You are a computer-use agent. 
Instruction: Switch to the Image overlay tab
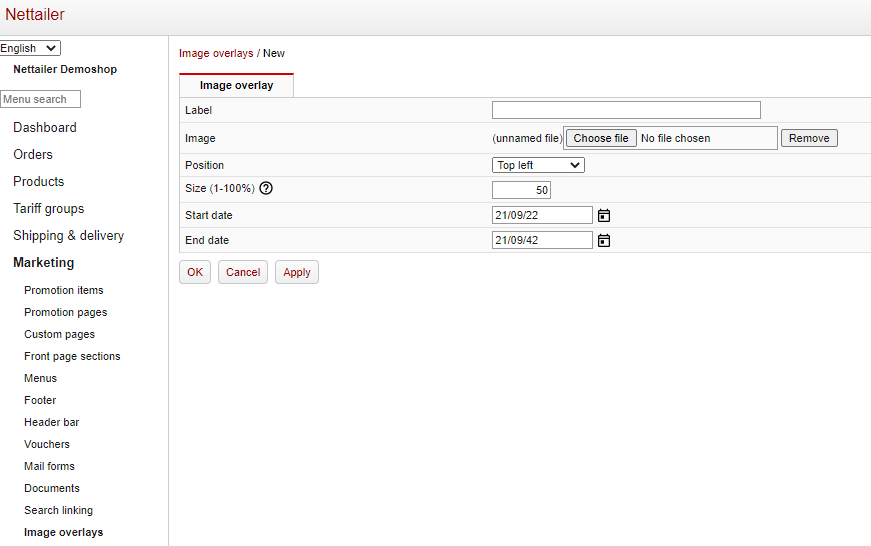point(236,86)
